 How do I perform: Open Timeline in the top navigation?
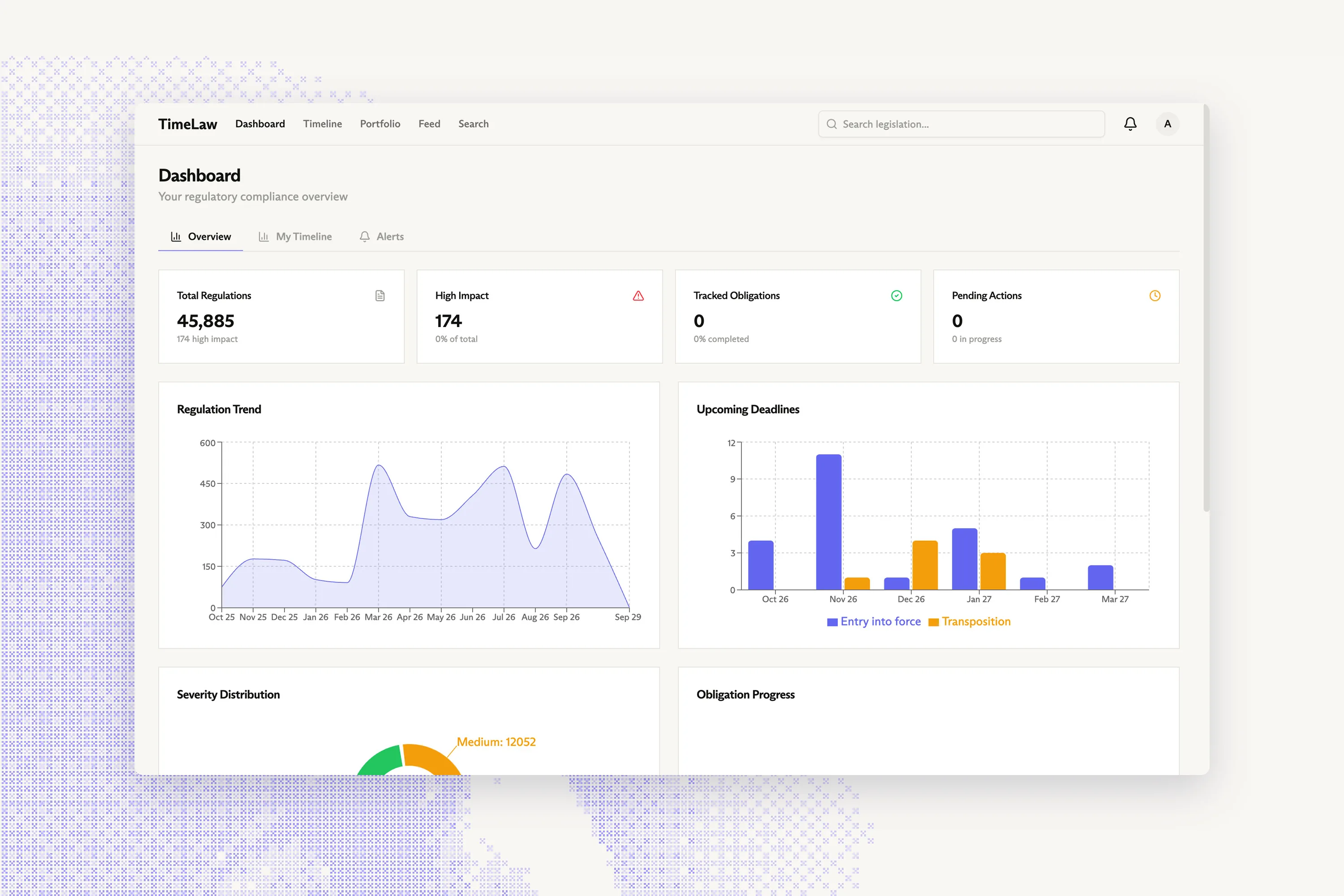(322, 124)
